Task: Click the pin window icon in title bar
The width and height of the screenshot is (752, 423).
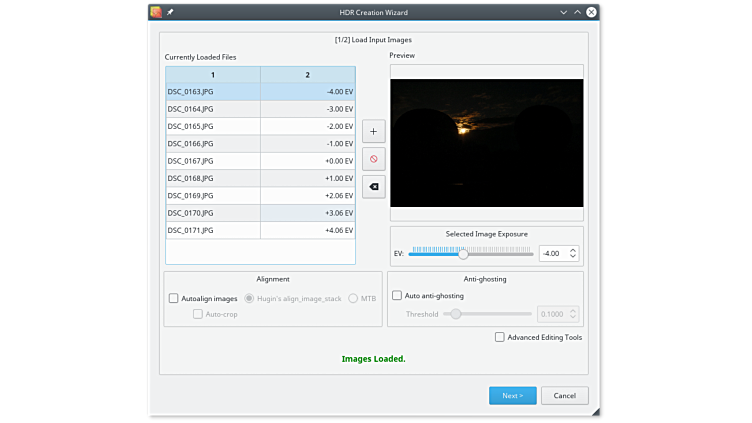Action: pyautogui.click(x=170, y=12)
